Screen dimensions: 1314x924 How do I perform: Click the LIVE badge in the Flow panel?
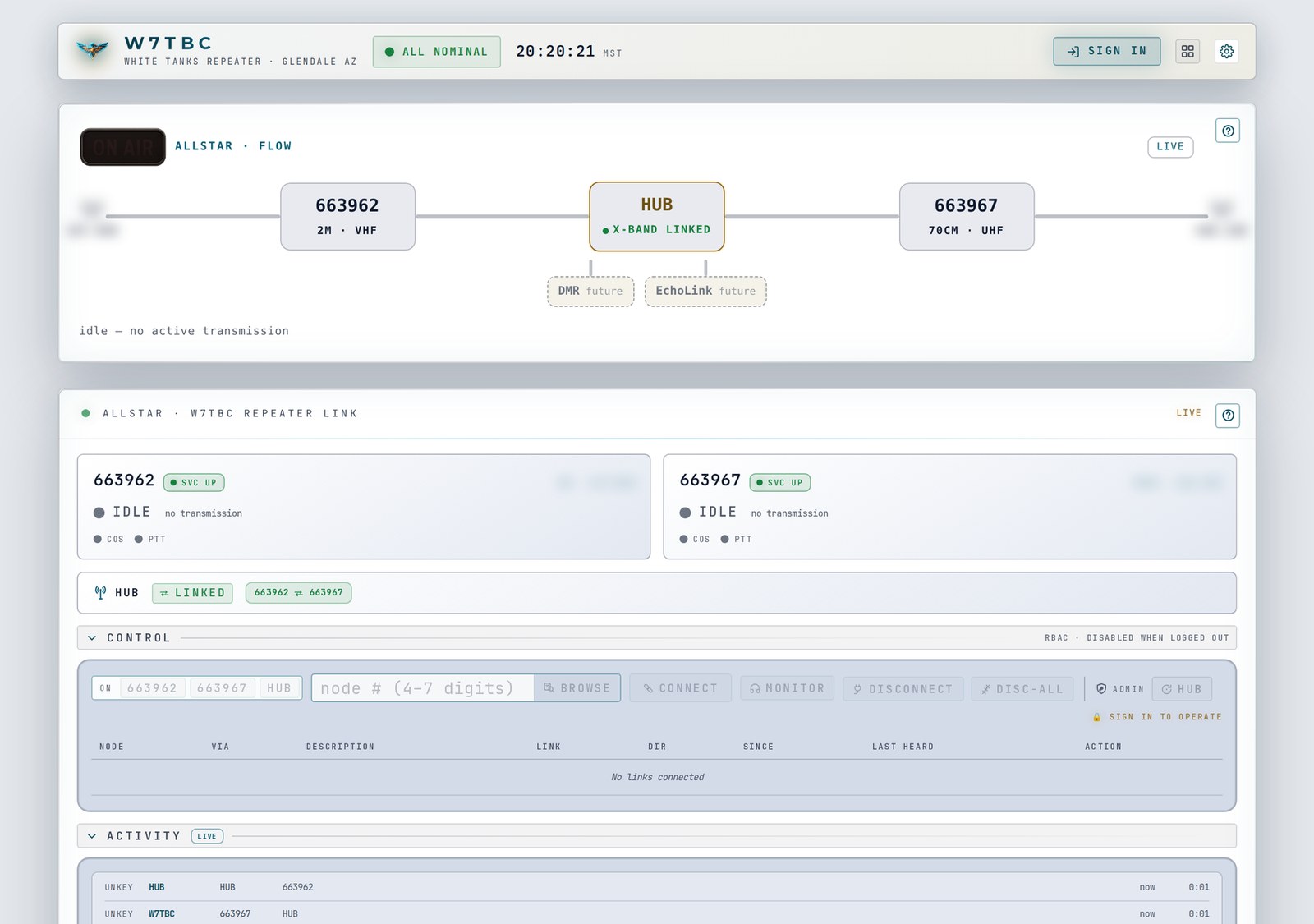coord(1170,147)
